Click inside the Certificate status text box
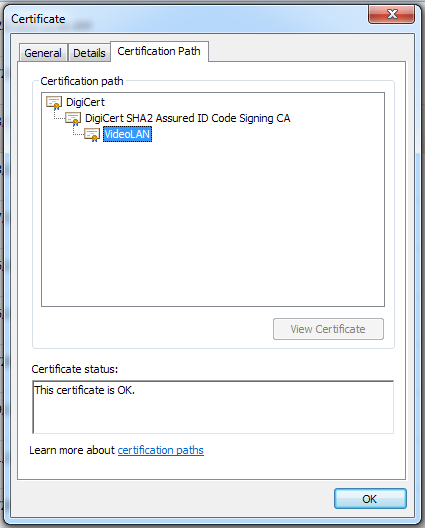Image resolution: width=425 pixels, height=528 pixels. [x=213, y=407]
